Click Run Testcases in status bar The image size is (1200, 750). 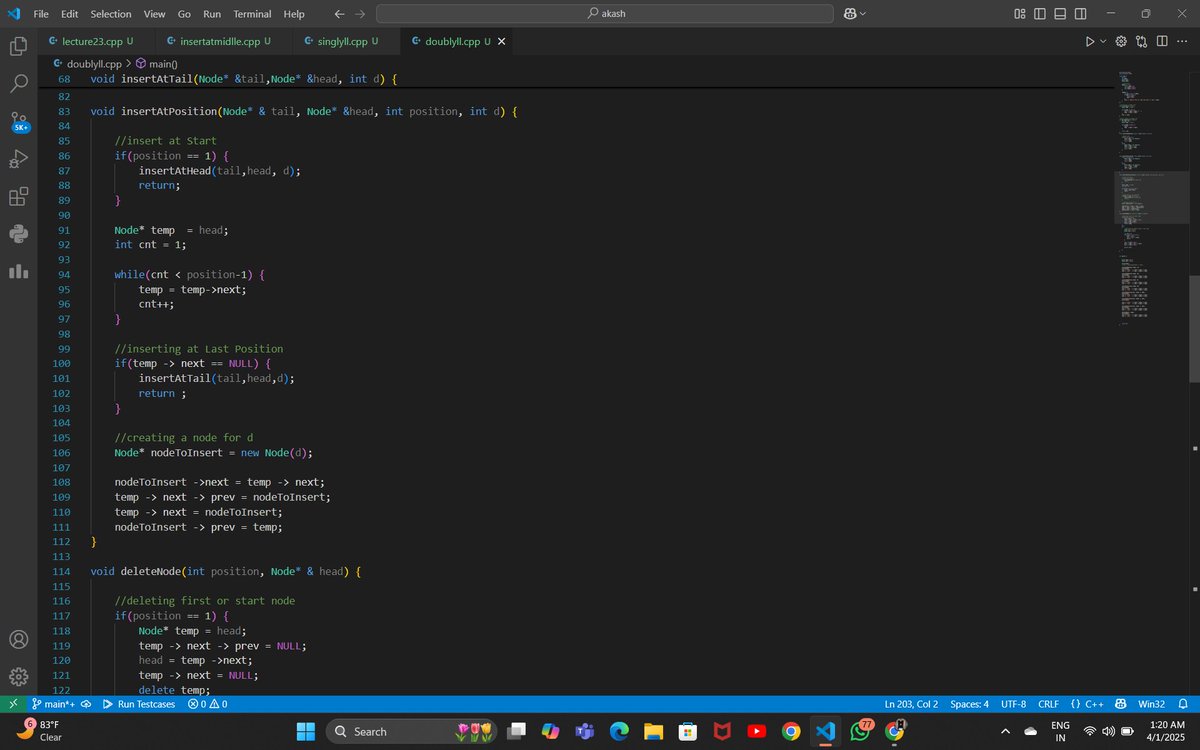(x=139, y=704)
